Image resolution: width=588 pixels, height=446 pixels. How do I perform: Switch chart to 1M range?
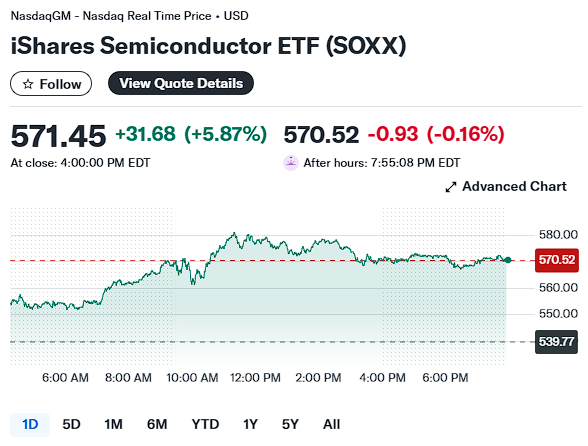(x=113, y=425)
